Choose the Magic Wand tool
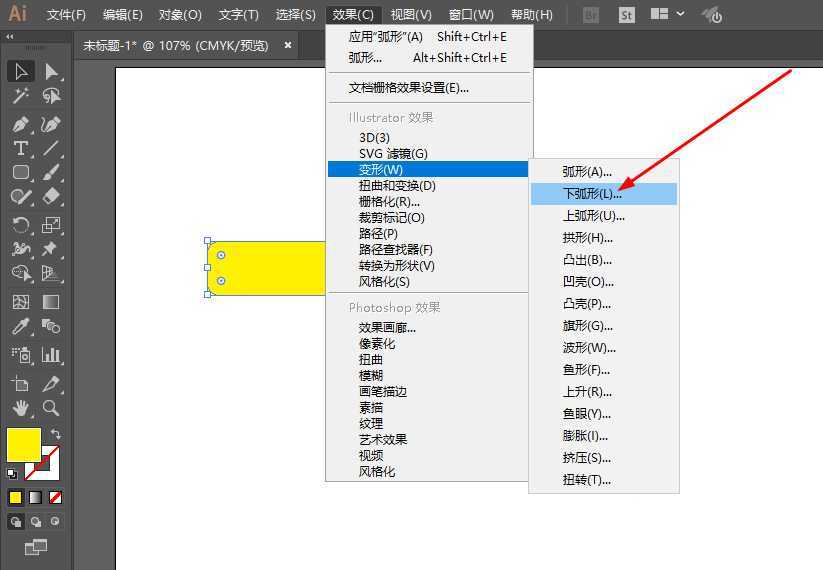This screenshot has width=823, height=570. tap(21, 96)
